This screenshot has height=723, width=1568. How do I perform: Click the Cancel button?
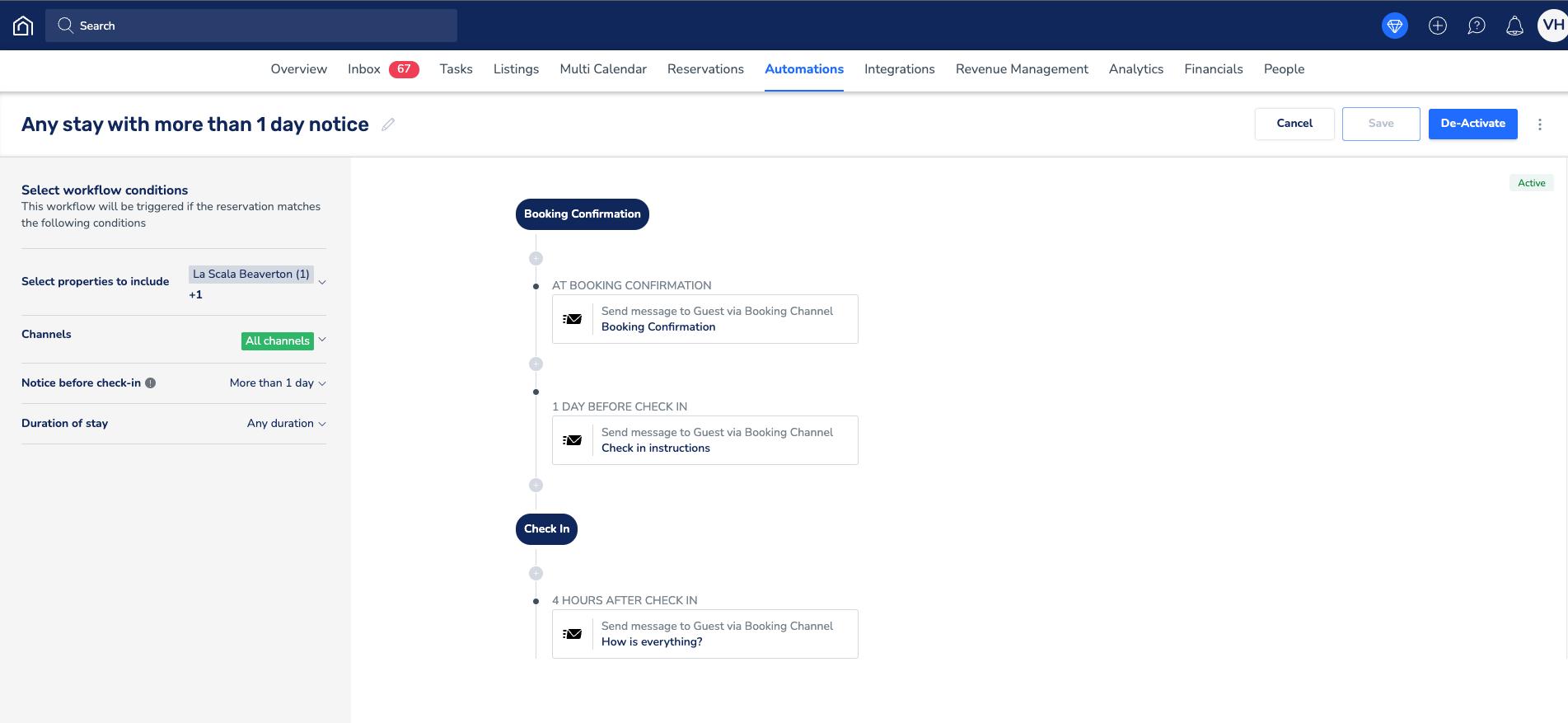tap(1294, 124)
